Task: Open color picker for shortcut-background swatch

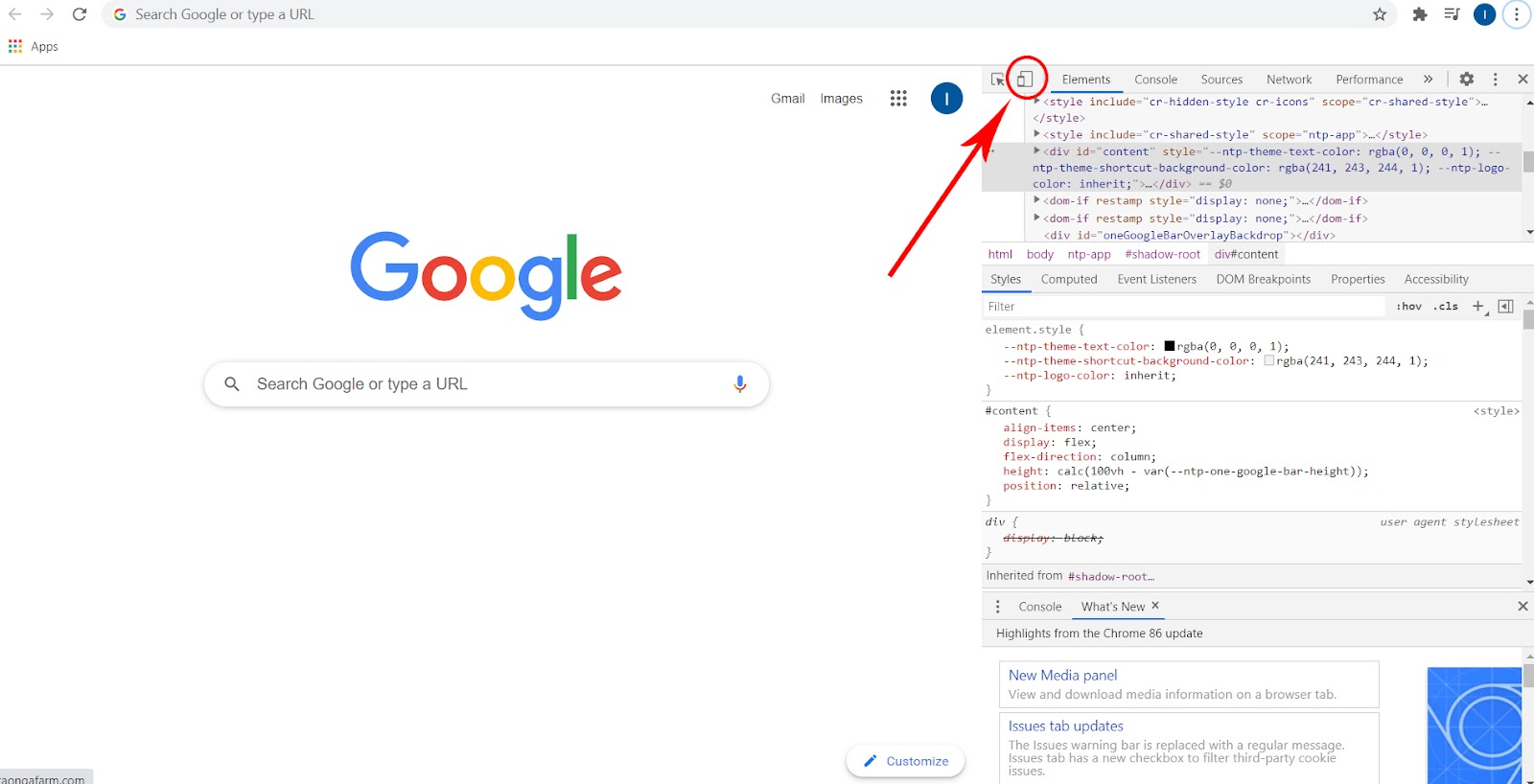Action: coord(1269,361)
